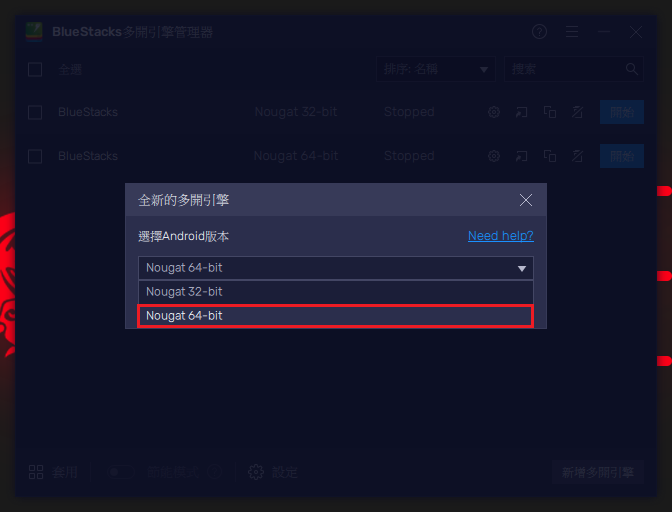672x512 pixels.
Task: Click the Stopped status of Nougat 32-bit row
Action: 409,112
